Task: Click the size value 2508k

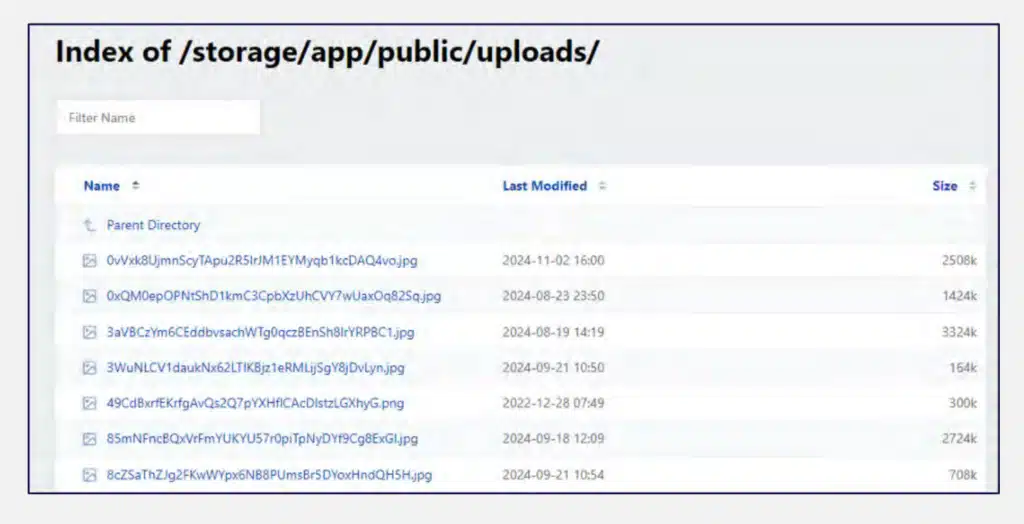Action: [959, 261]
